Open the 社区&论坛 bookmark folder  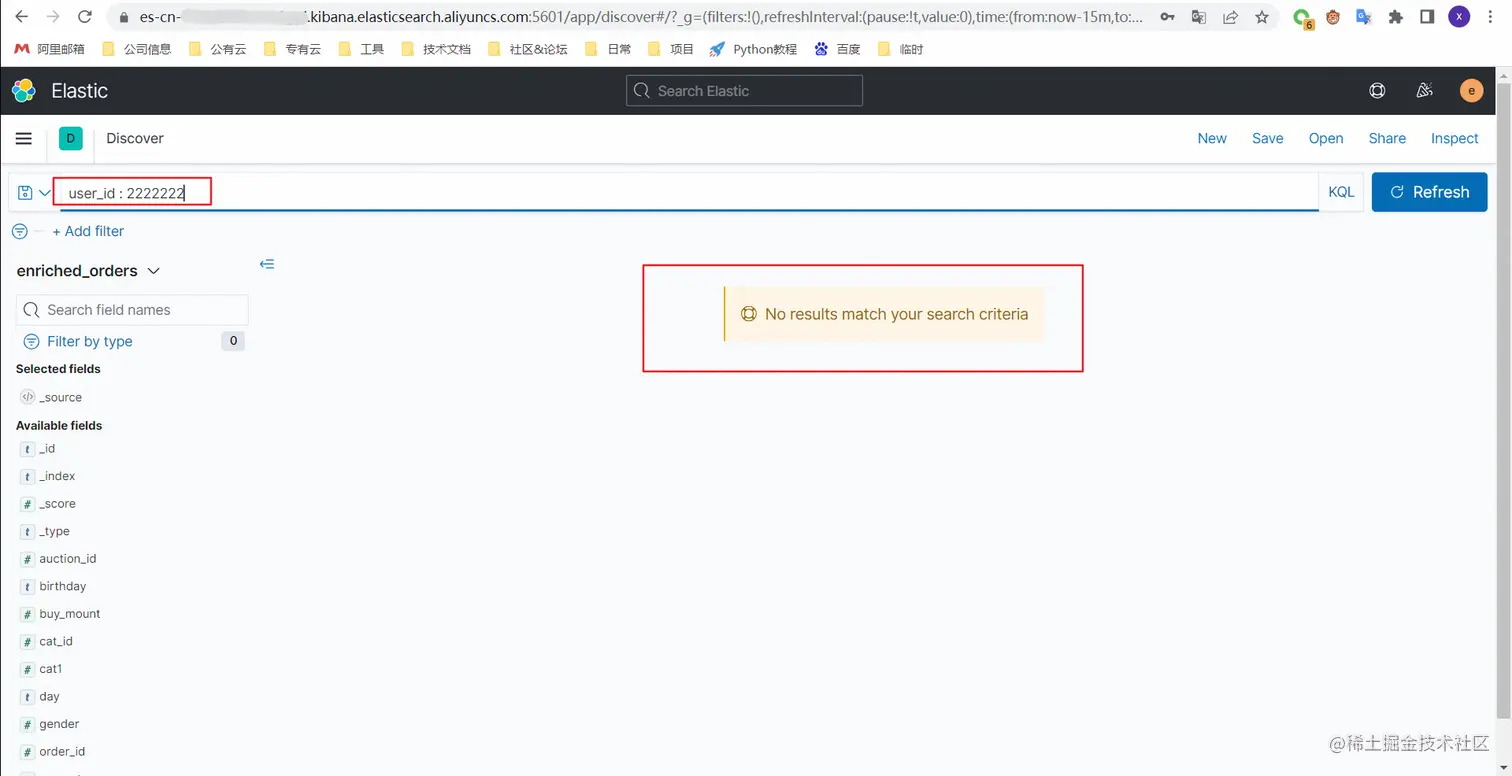(527, 49)
